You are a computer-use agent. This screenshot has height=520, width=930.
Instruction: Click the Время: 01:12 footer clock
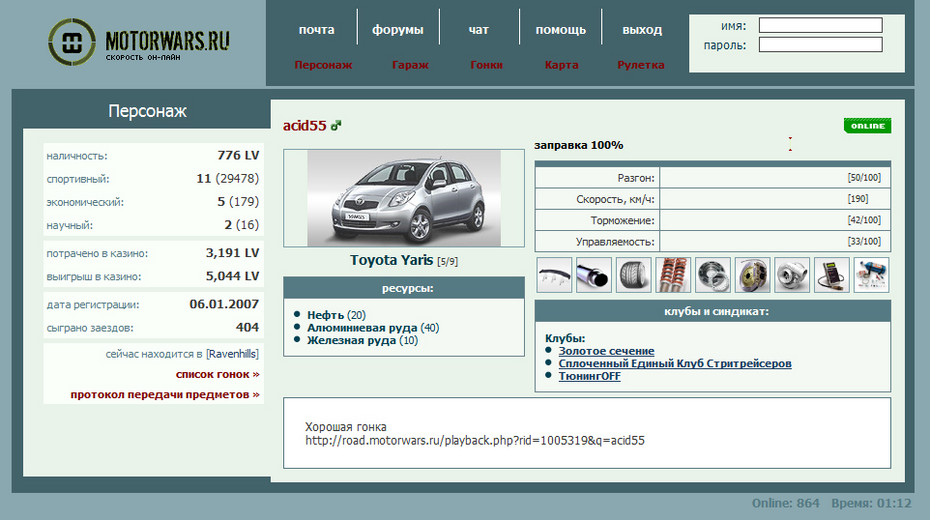point(871,503)
